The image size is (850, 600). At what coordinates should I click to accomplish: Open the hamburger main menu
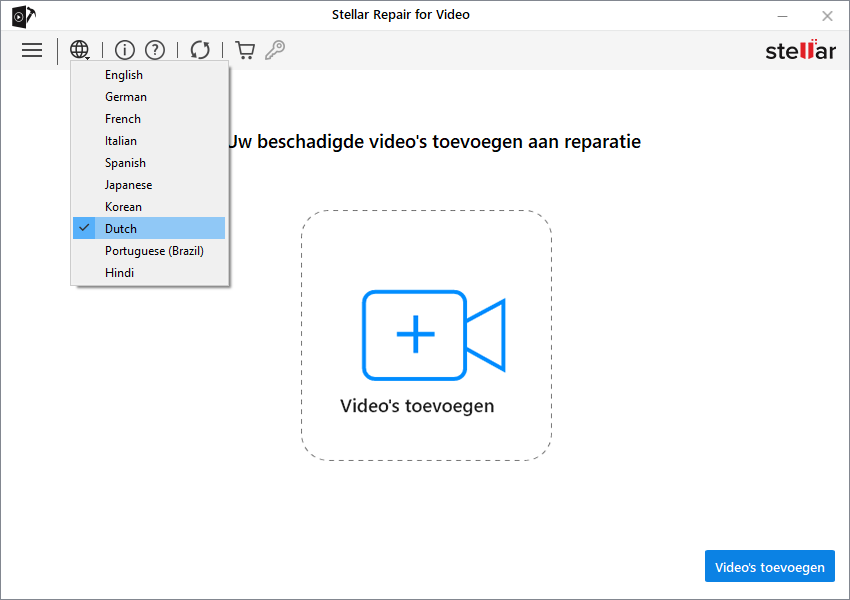pyautogui.click(x=32, y=50)
